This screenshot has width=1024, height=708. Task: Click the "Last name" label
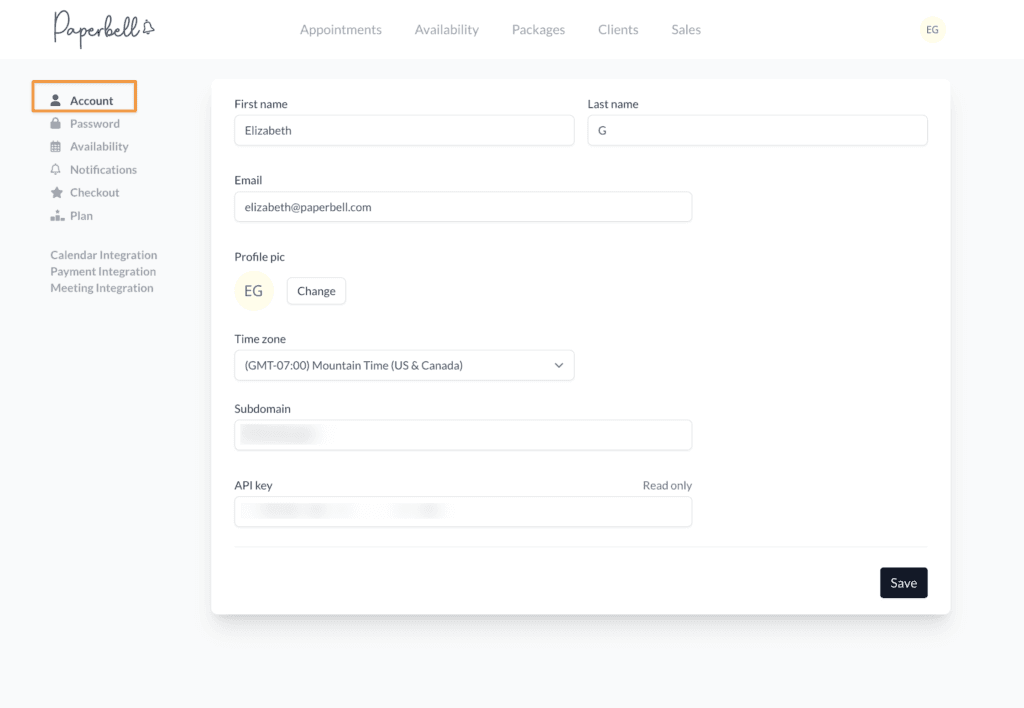pos(613,104)
